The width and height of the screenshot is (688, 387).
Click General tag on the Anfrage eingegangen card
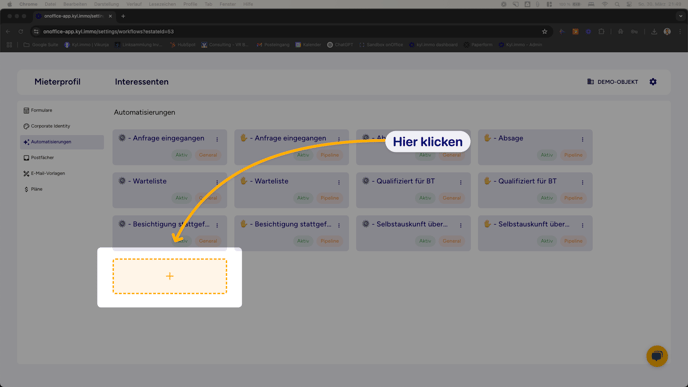[x=208, y=155]
